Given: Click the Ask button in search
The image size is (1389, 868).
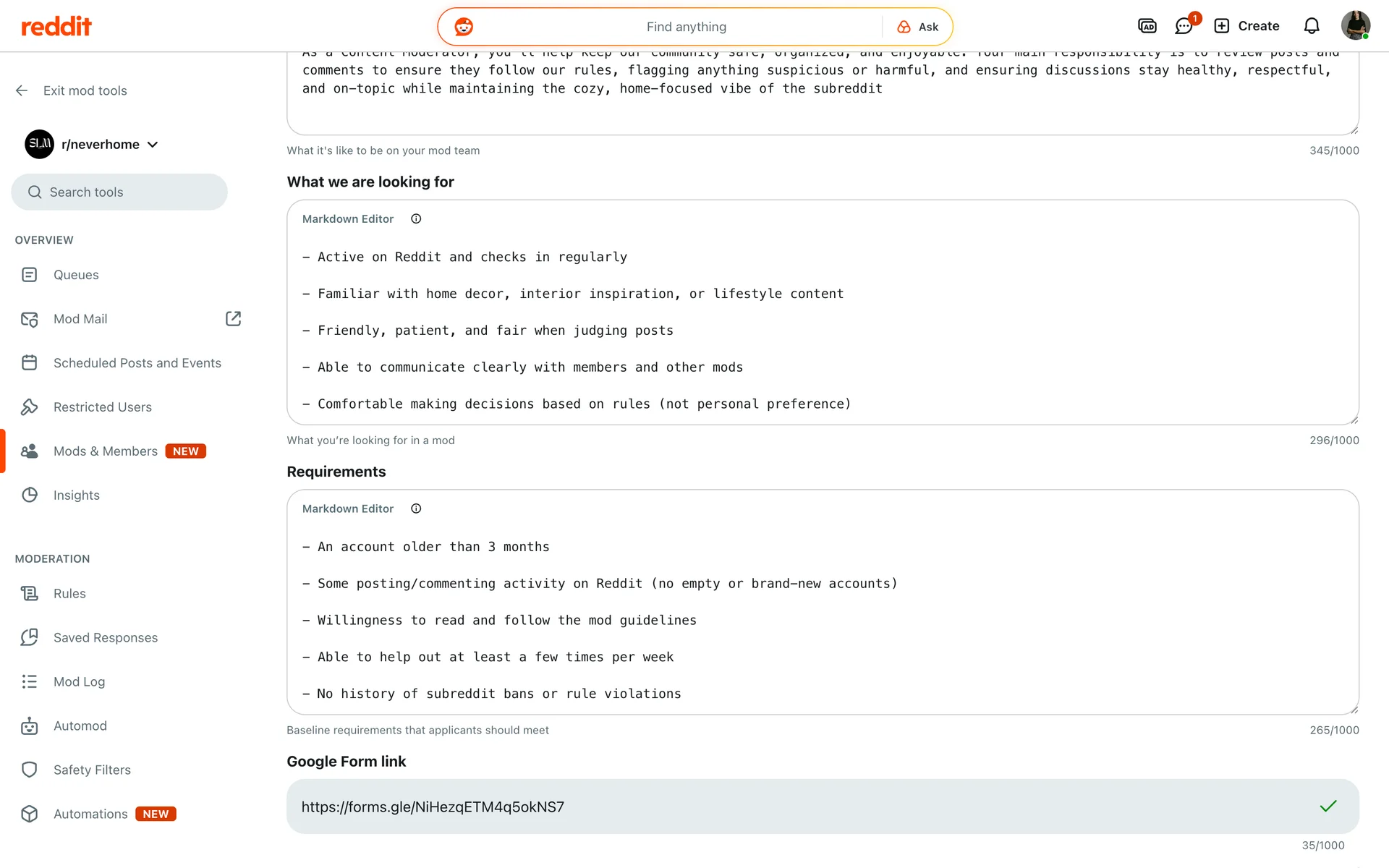Looking at the screenshot, I should click(917, 27).
